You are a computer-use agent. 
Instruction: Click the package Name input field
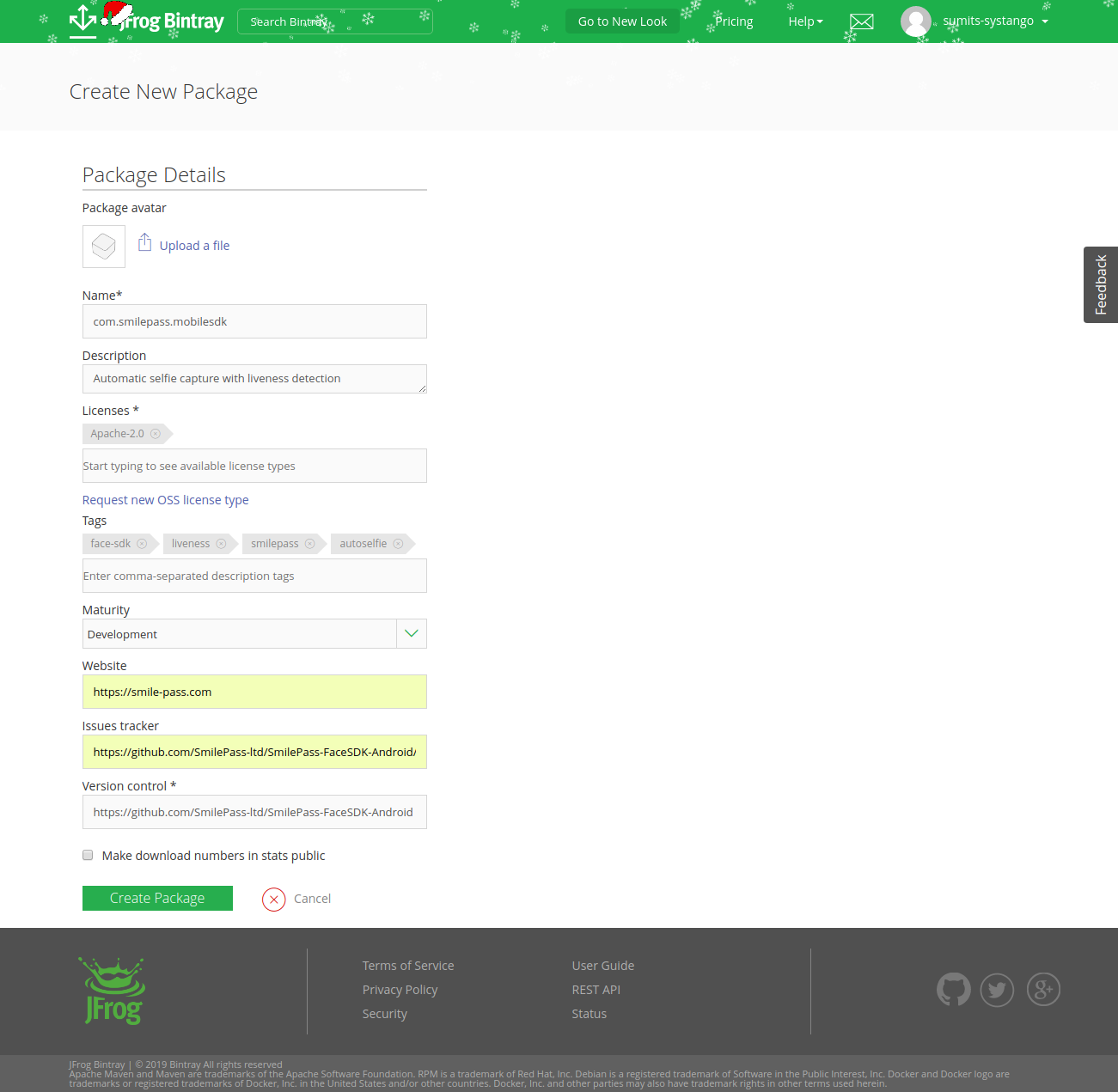[x=254, y=321]
